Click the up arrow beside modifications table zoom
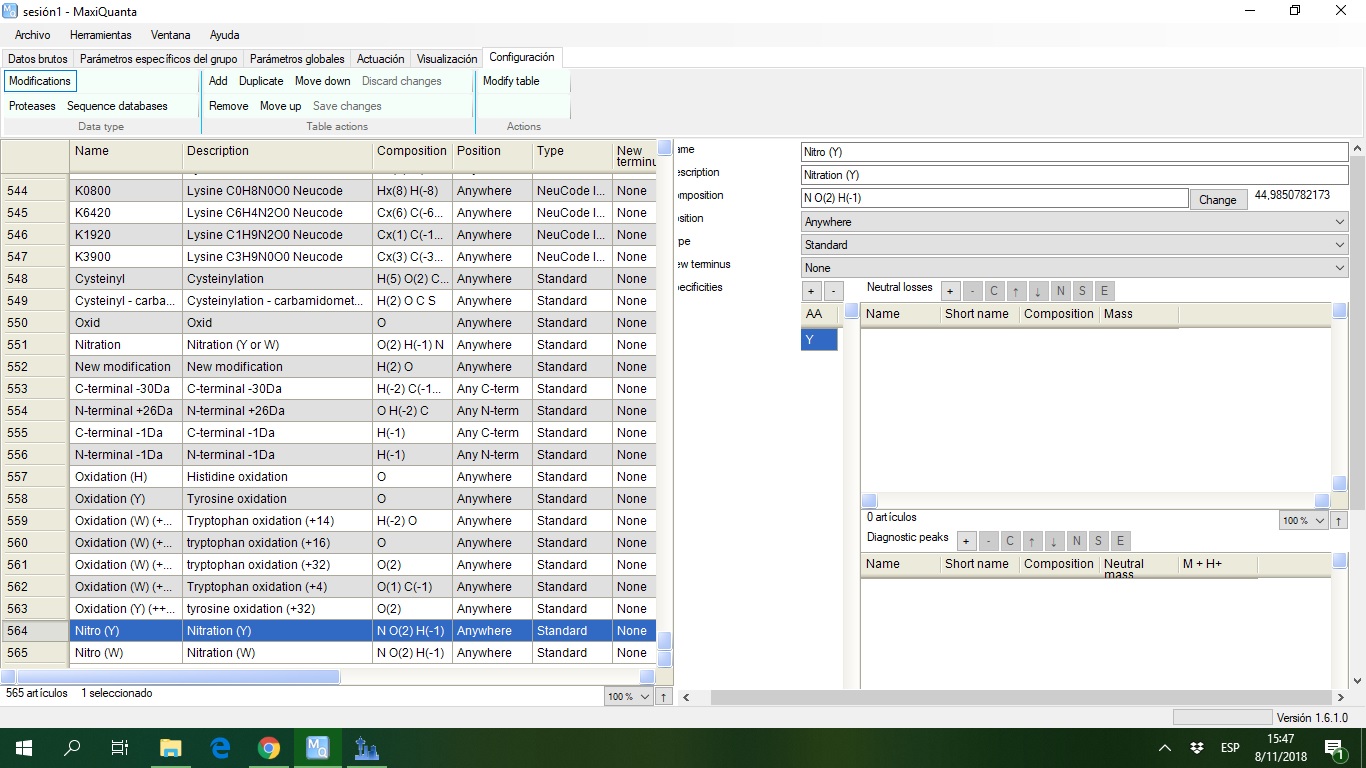 (664, 697)
